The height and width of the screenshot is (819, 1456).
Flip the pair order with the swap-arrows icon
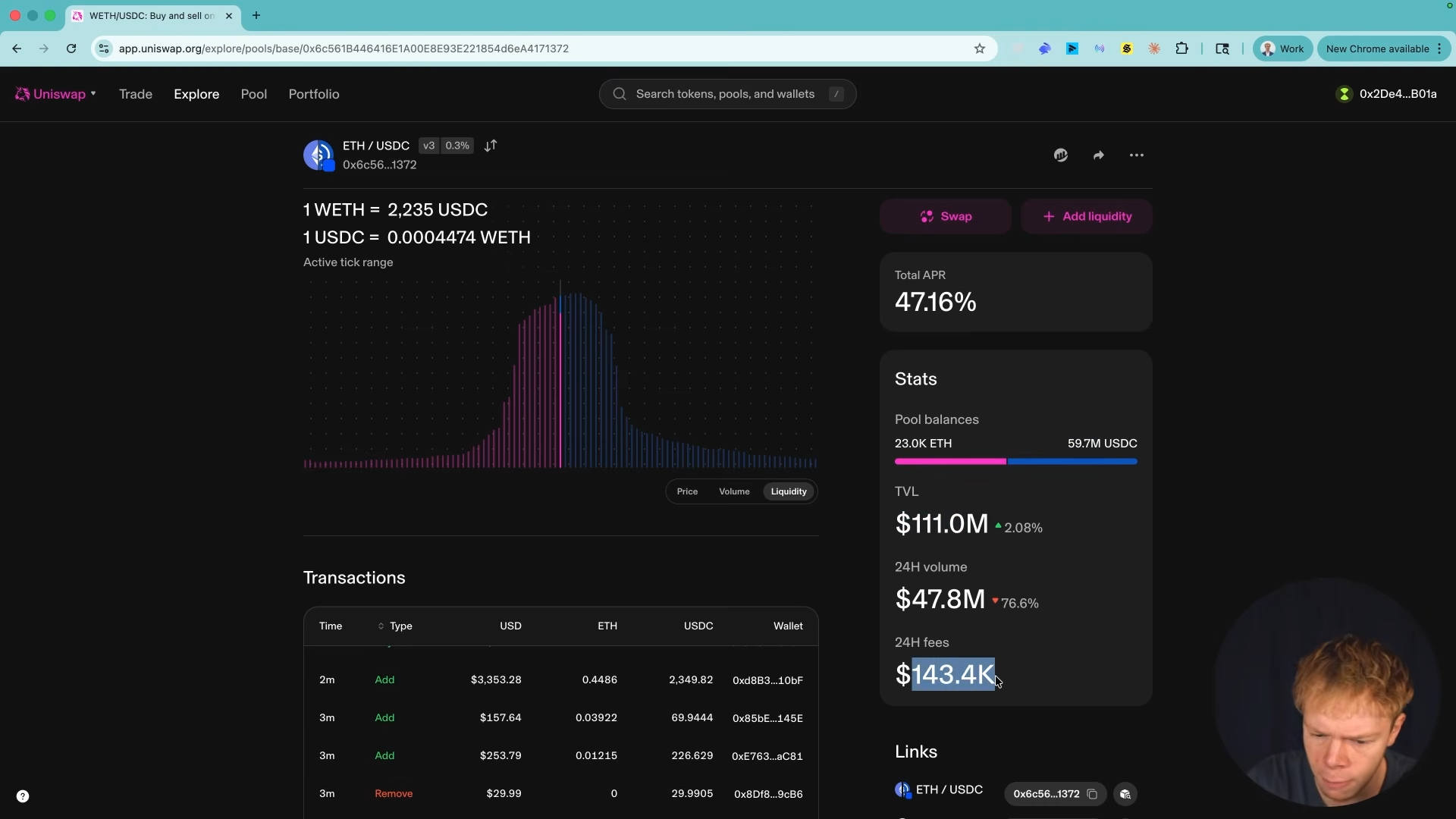(x=491, y=146)
